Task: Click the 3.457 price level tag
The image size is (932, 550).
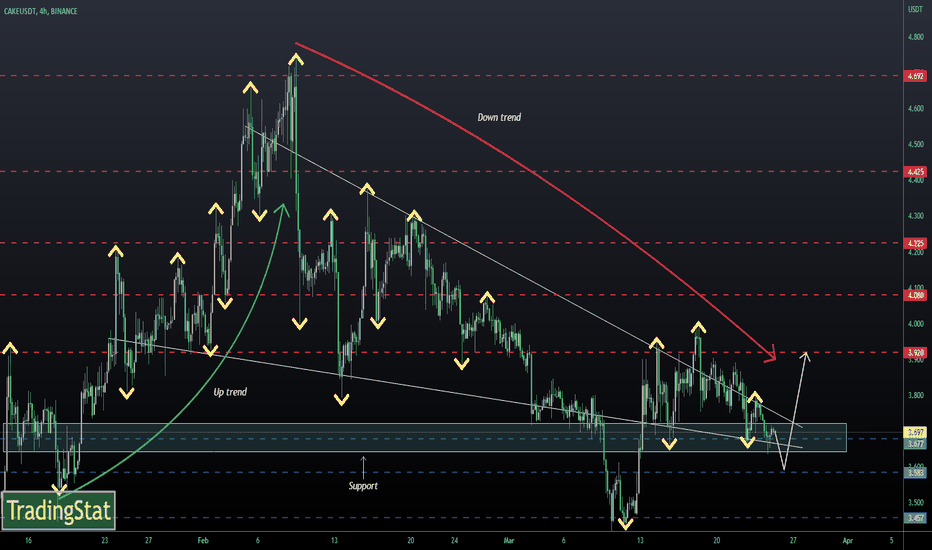Action: click(915, 518)
